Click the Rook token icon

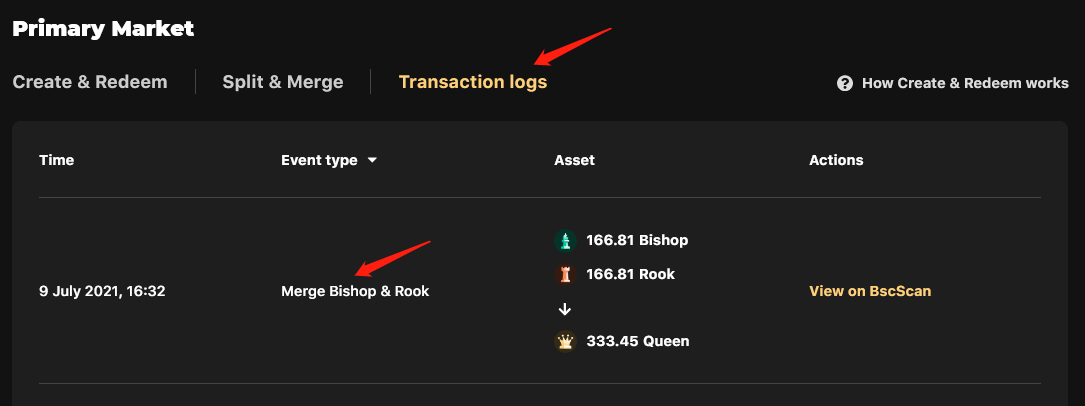pyautogui.click(x=565, y=275)
